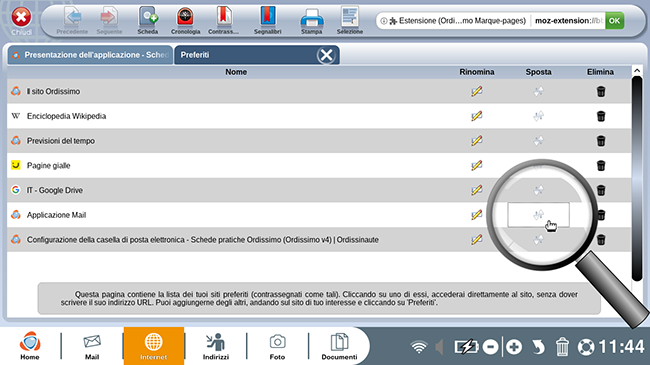Viewport: 650px width, 365px height.
Task: Open the Mail application
Action: pos(92,346)
